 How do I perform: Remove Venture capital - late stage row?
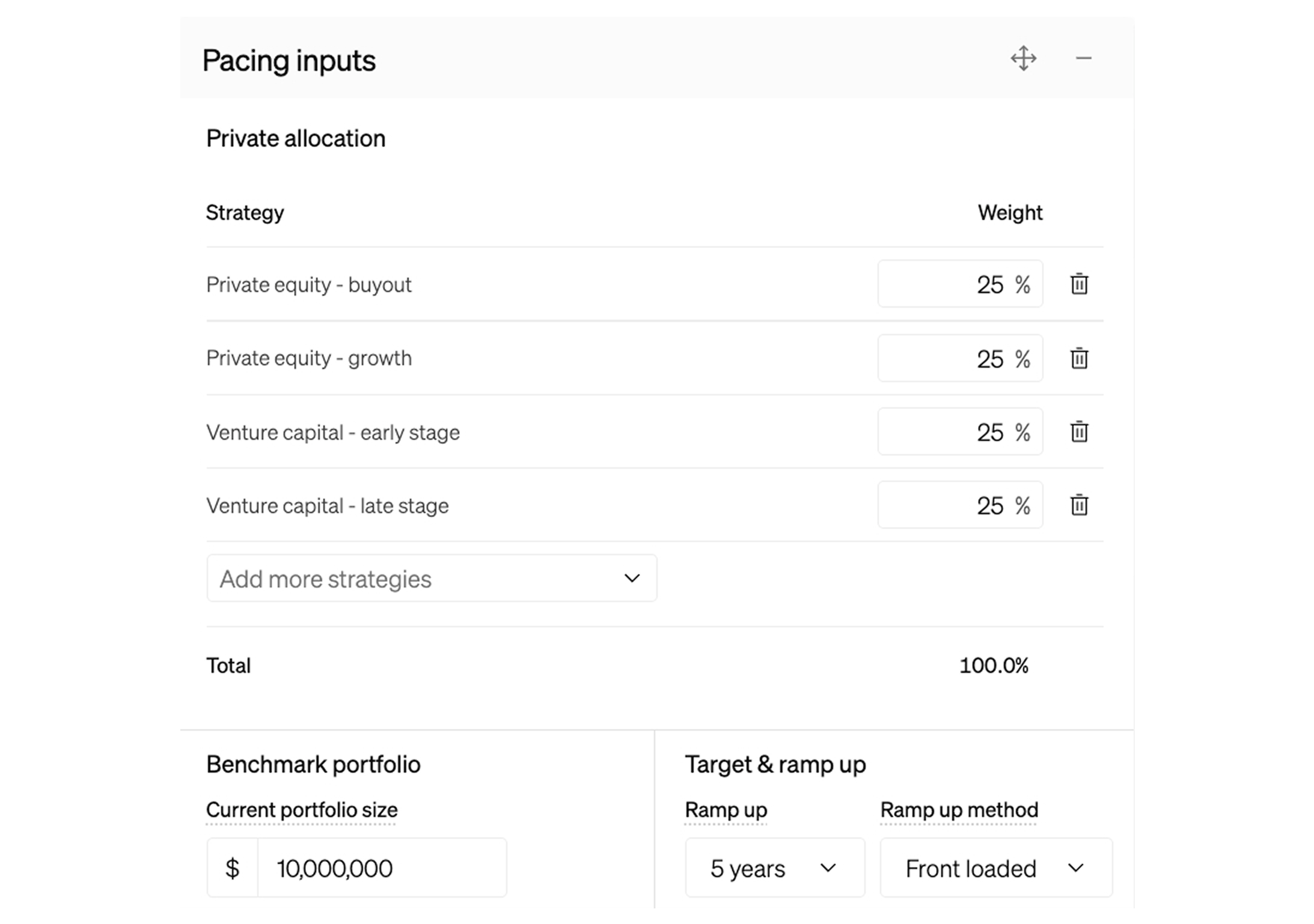[1079, 505]
